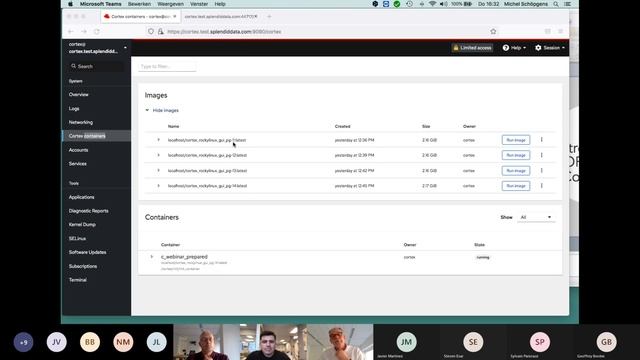This screenshot has width=640, height=360.
Task: Open the Bewerken menu
Action: point(139,4)
